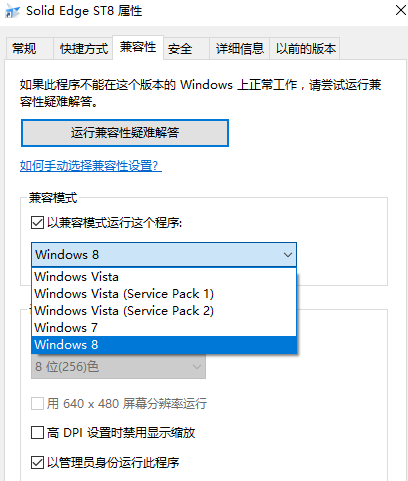Click the 运行兼容性疑难解答 button
The width and height of the screenshot is (408, 481).
(x=125, y=133)
